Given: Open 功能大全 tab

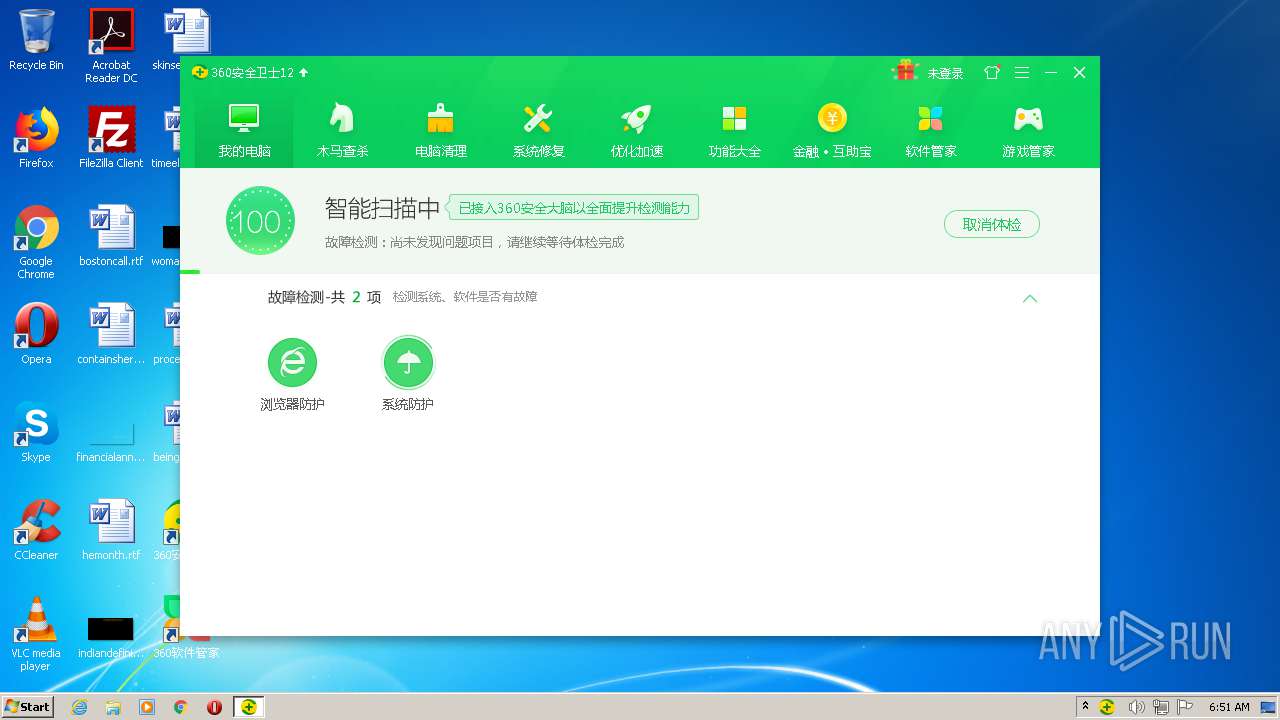Looking at the screenshot, I should click(734, 130).
